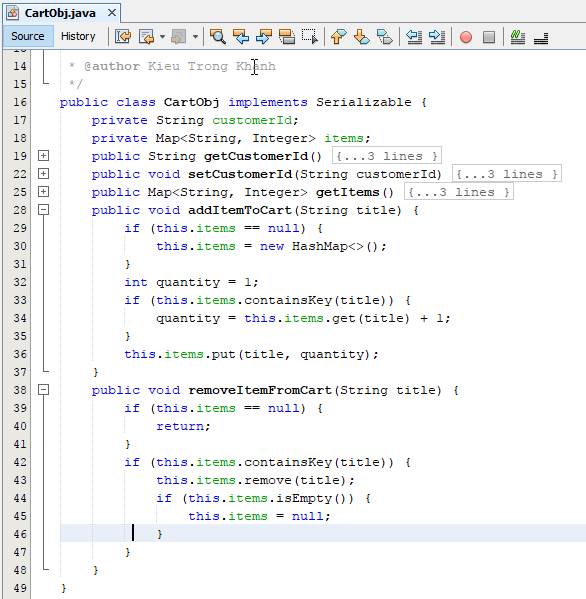
Task: Comment out the selected lines
Action: tap(518, 37)
